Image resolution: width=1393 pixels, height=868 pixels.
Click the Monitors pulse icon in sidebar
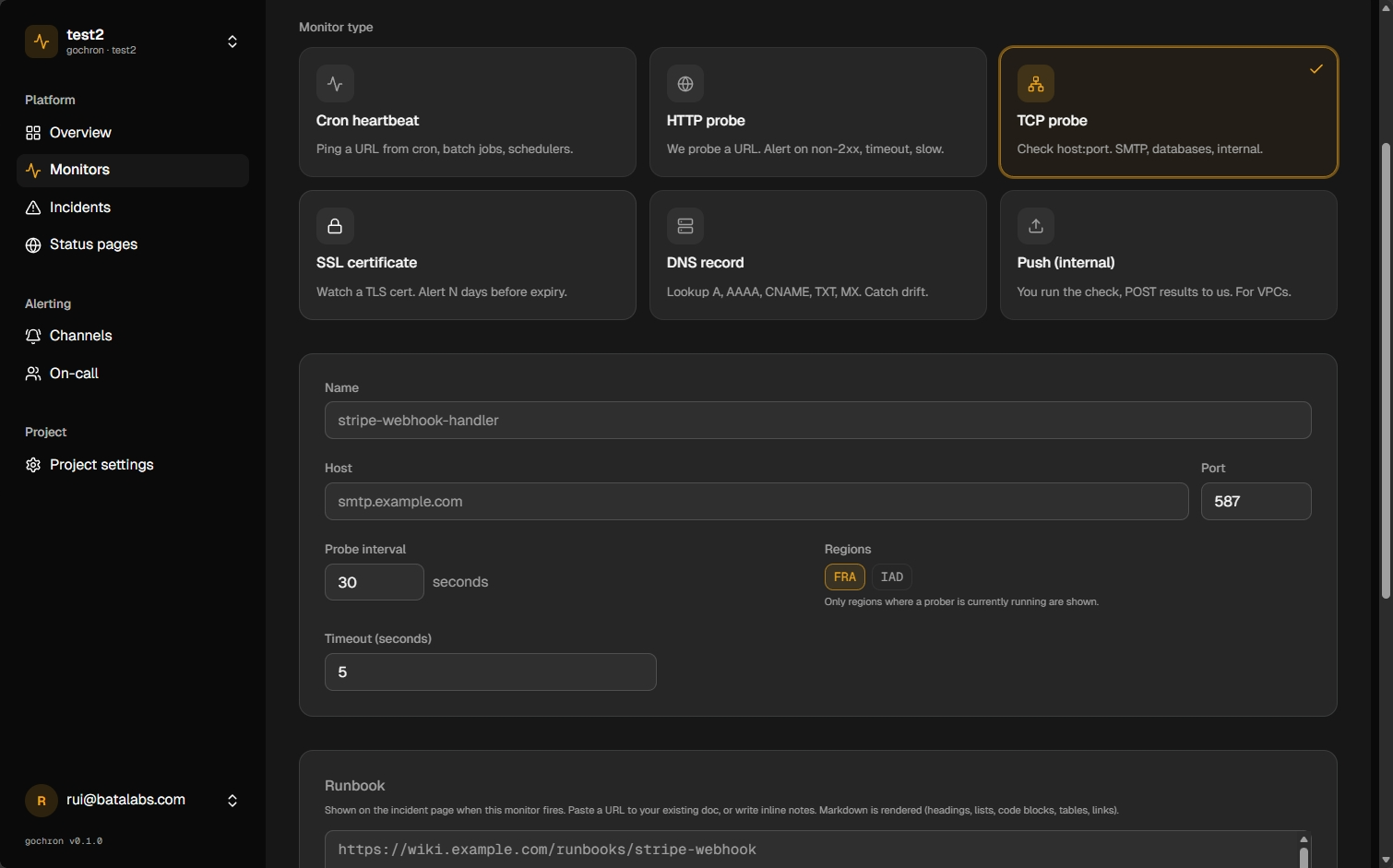click(33, 171)
